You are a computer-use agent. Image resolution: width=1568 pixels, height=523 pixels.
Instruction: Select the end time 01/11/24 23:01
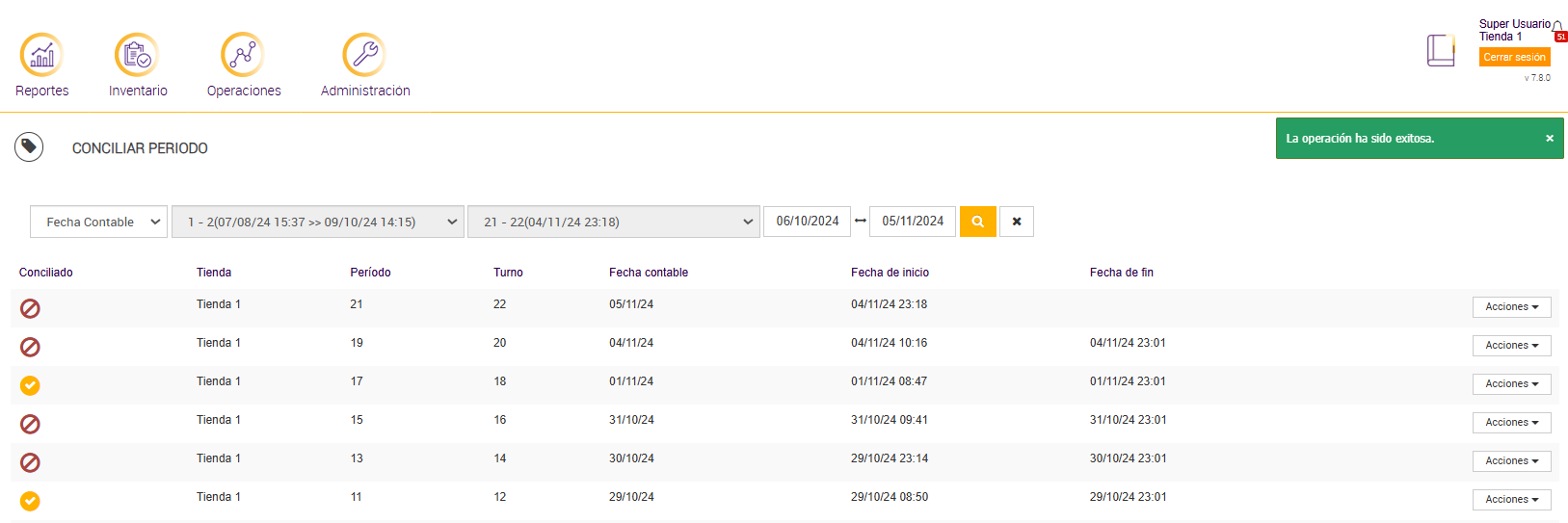click(1128, 381)
